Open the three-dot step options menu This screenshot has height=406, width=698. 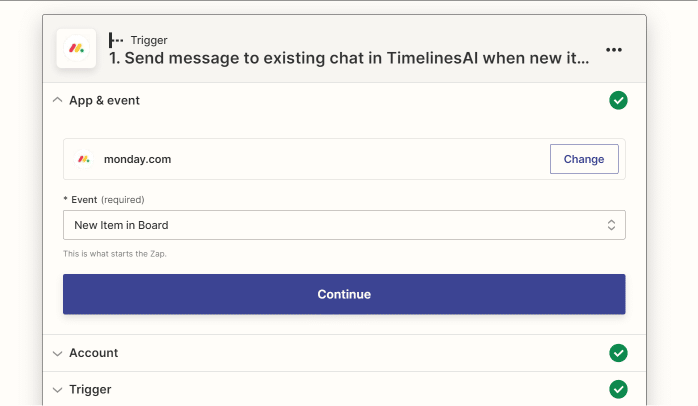click(614, 49)
